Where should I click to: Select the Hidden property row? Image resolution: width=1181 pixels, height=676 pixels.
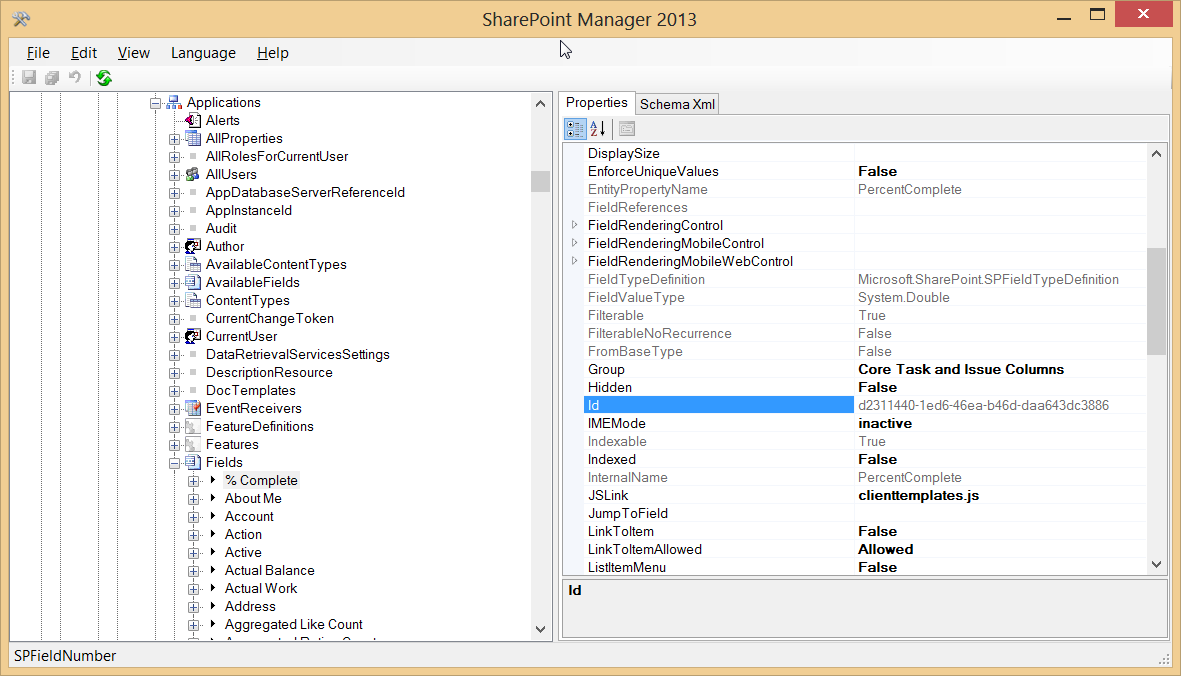point(865,388)
